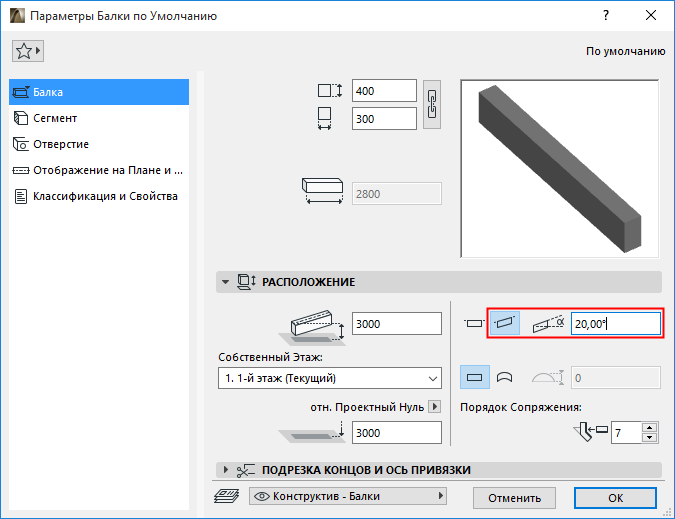
Task: Click the beam height field showing 400
Action: click(x=384, y=91)
